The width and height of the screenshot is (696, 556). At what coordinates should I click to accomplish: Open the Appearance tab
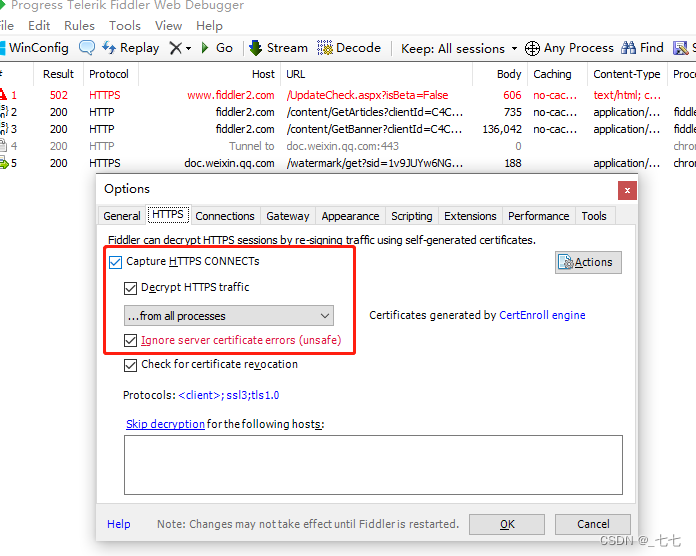point(350,216)
